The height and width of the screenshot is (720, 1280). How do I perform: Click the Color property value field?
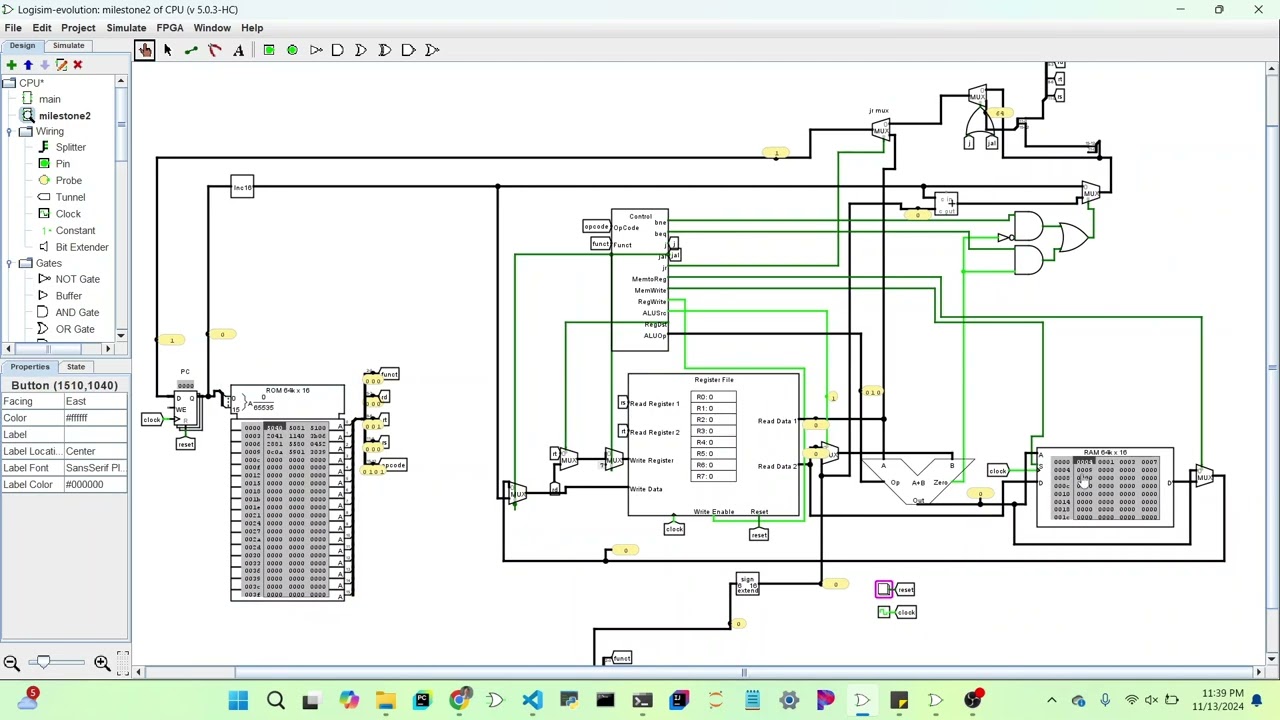tap(94, 418)
